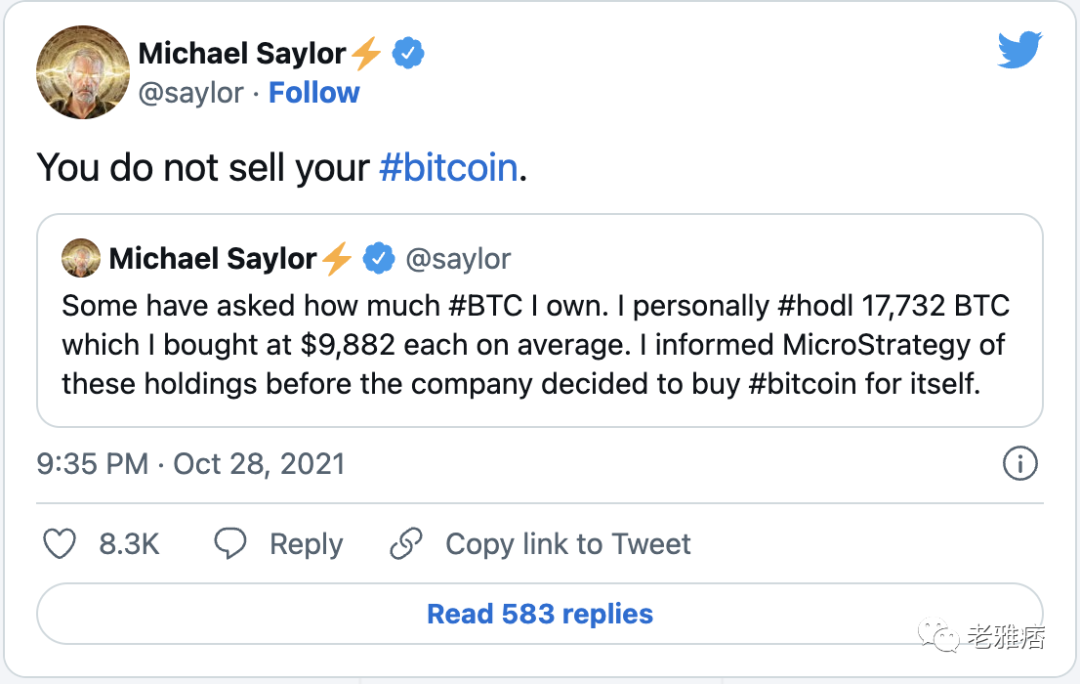Open the #bitcoin hashtag link
The width and height of the screenshot is (1080, 684).
click(448, 167)
